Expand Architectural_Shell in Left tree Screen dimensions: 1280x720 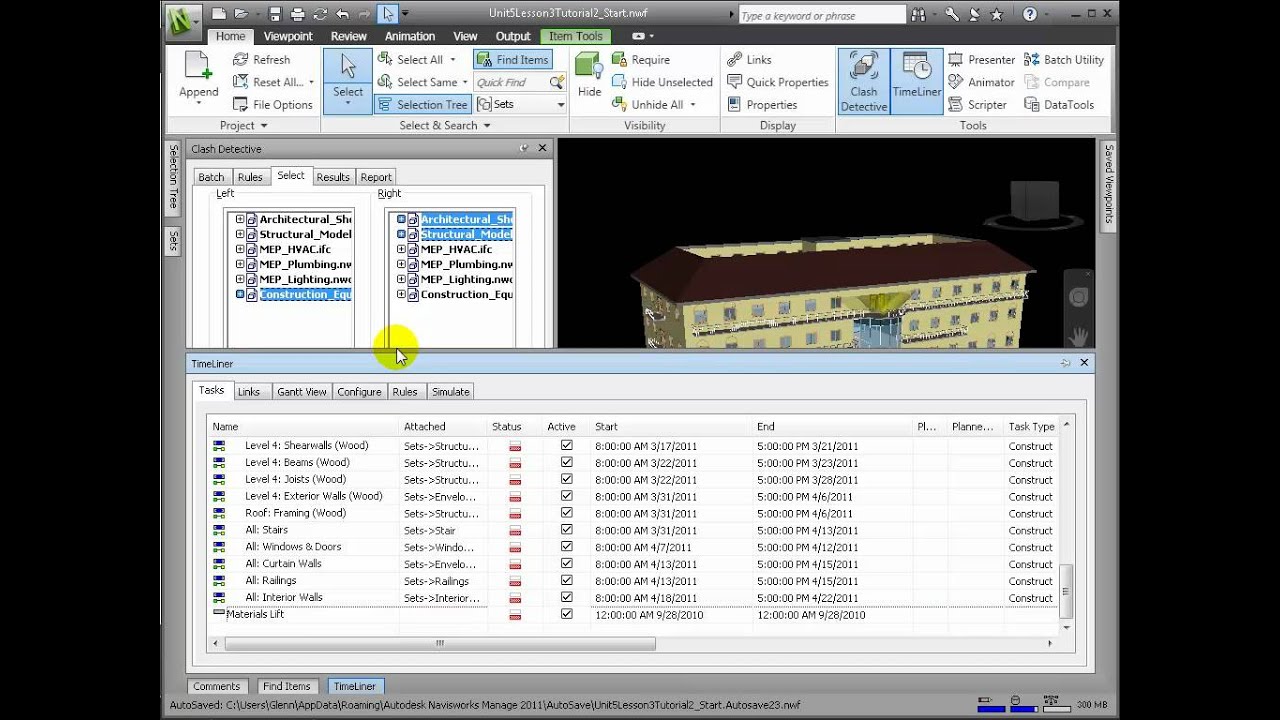tap(240, 219)
